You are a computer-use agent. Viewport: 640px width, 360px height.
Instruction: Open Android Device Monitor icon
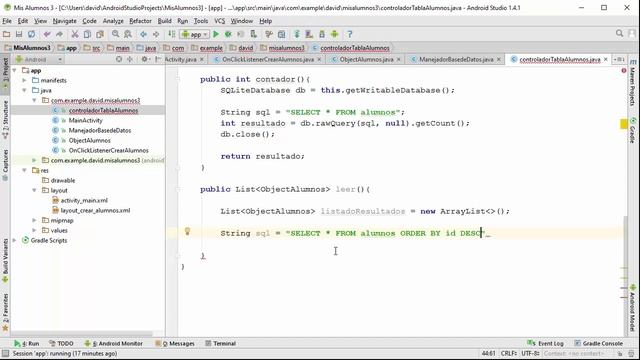click(334, 34)
